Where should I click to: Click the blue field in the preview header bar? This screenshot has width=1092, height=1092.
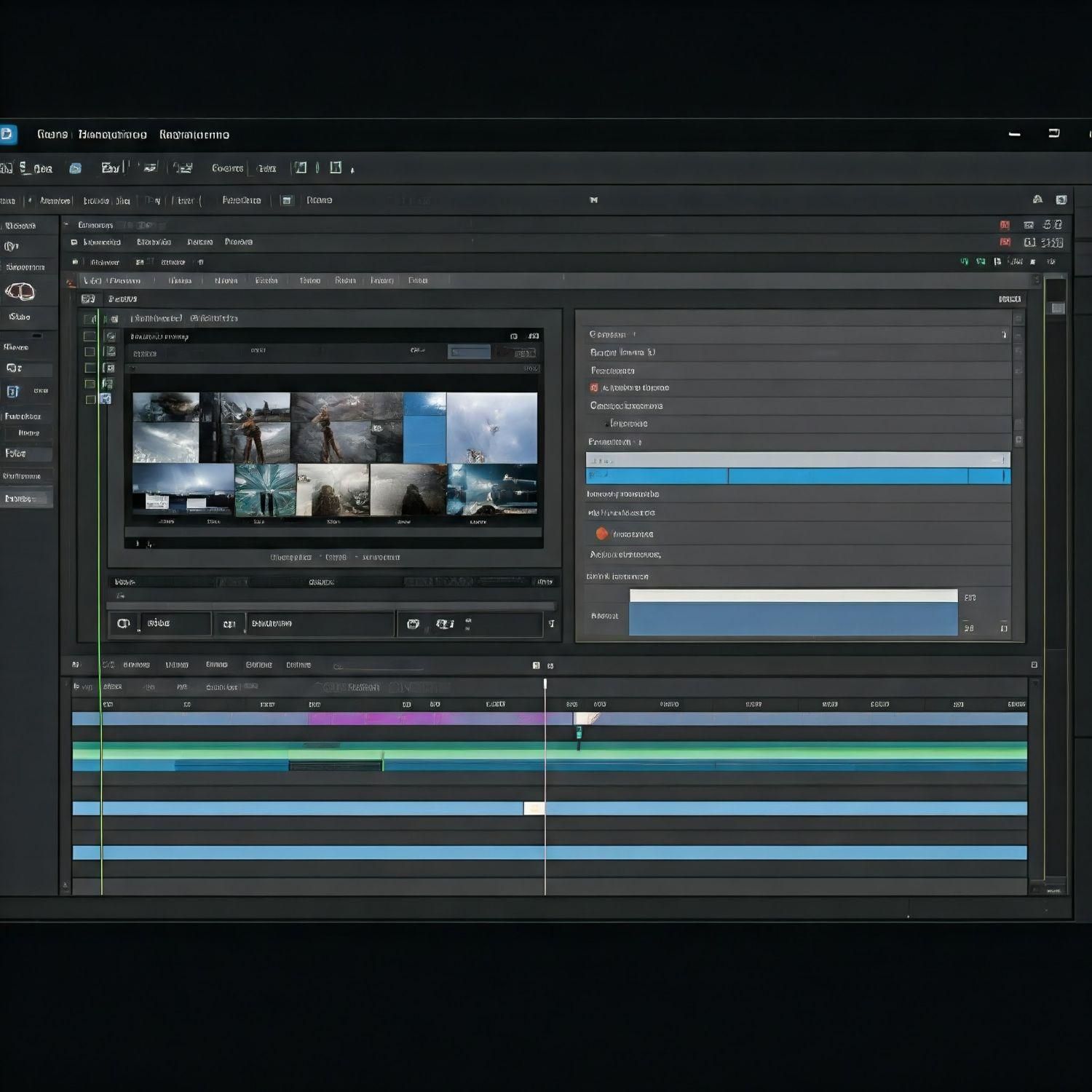[469, 352]
